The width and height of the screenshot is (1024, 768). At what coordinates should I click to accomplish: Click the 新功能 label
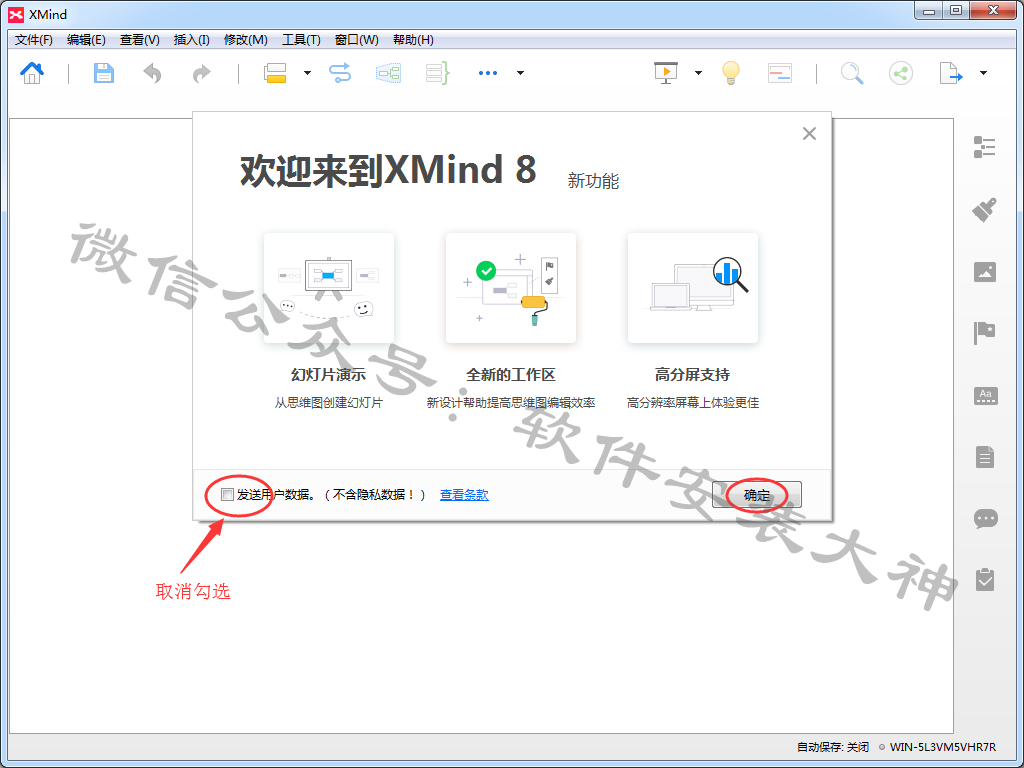click(593, 181)
